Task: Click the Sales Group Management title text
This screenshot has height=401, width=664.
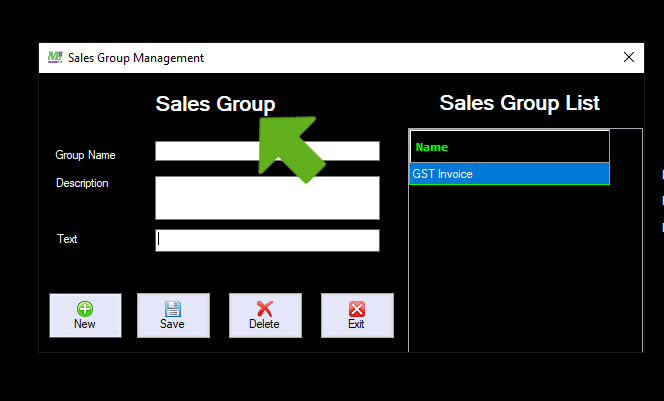Action: click(x=136, y=58)
